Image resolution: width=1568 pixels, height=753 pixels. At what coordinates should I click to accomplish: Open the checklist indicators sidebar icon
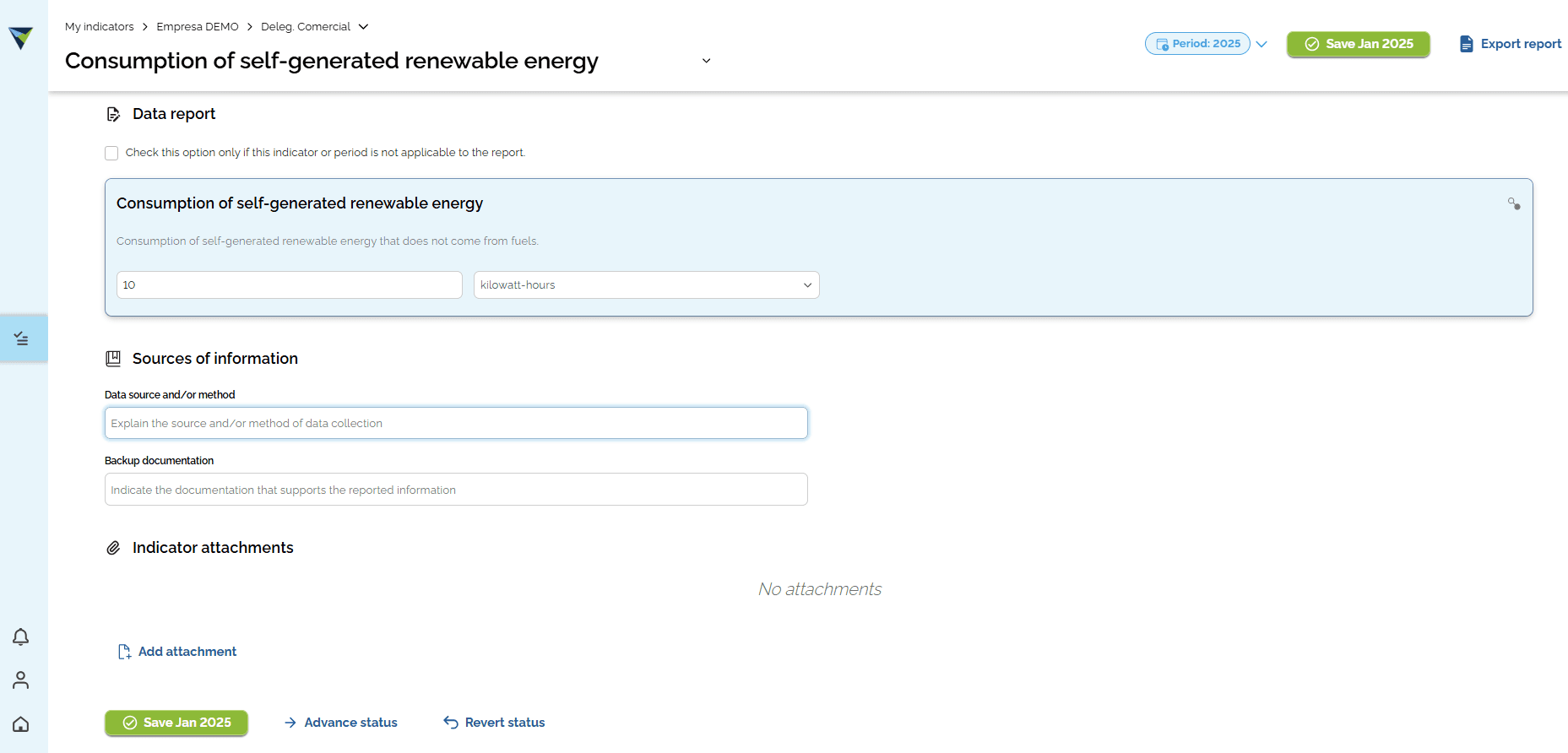[x=22, y=339]
